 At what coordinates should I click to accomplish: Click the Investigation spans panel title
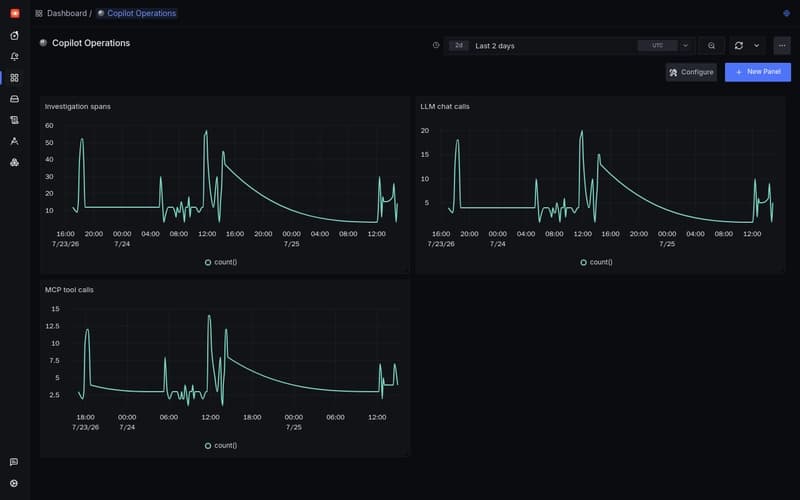pos(78,107)
